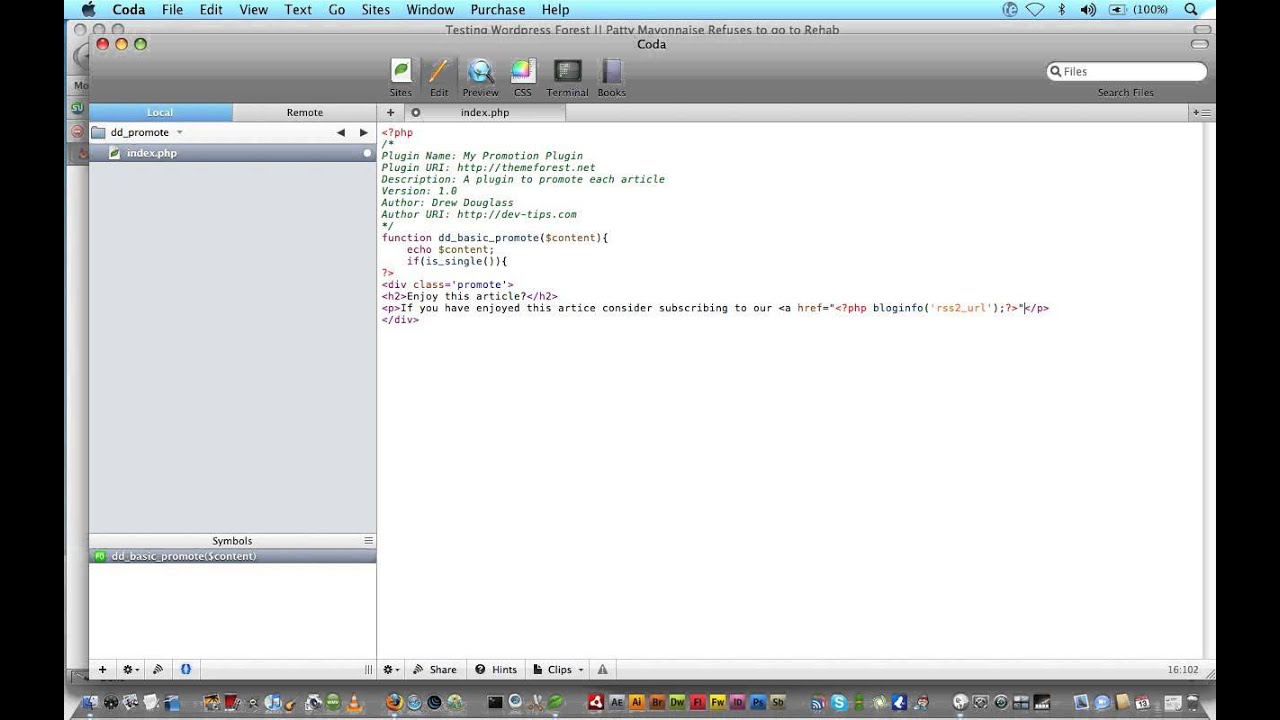Click the warning triangle in editor footer
This screenshot has width=1280, height=720.
pos(602,669)
